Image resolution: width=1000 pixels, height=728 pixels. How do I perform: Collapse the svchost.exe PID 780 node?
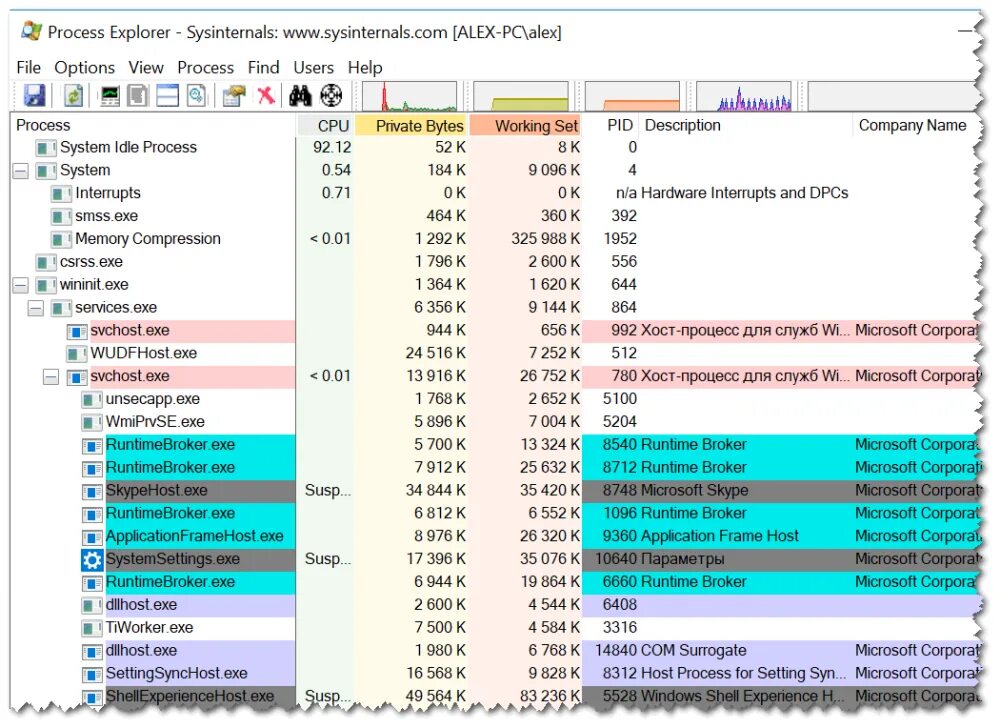coord(51,377)
